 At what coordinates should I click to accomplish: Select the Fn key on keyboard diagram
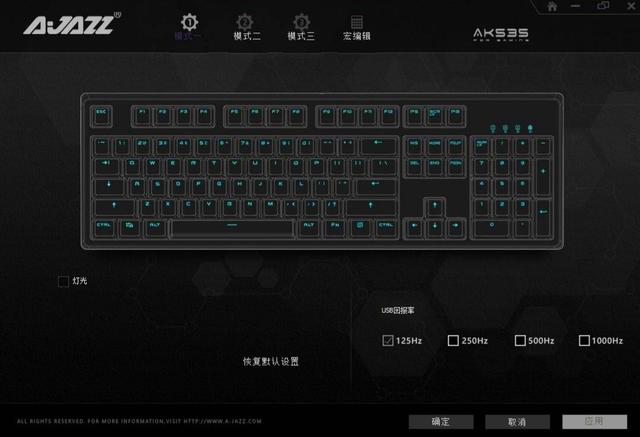point(335,228)
